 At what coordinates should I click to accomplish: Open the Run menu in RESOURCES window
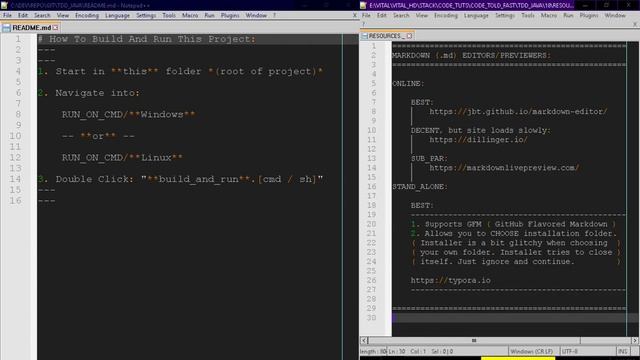[568, 15]
